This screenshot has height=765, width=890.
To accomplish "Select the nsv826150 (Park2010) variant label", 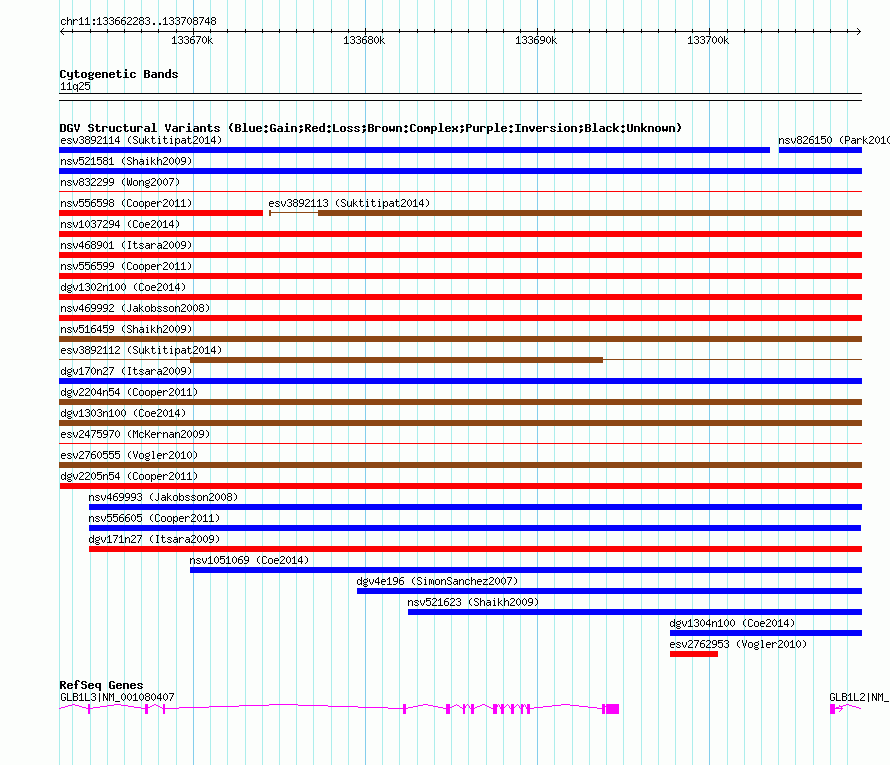I will [834, 140].
